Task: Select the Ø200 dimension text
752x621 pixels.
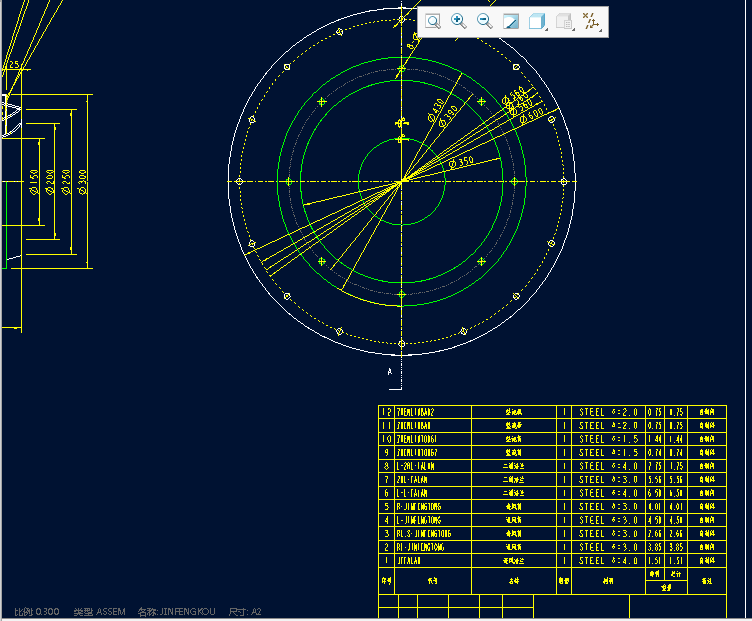Action: coord(50,182)
